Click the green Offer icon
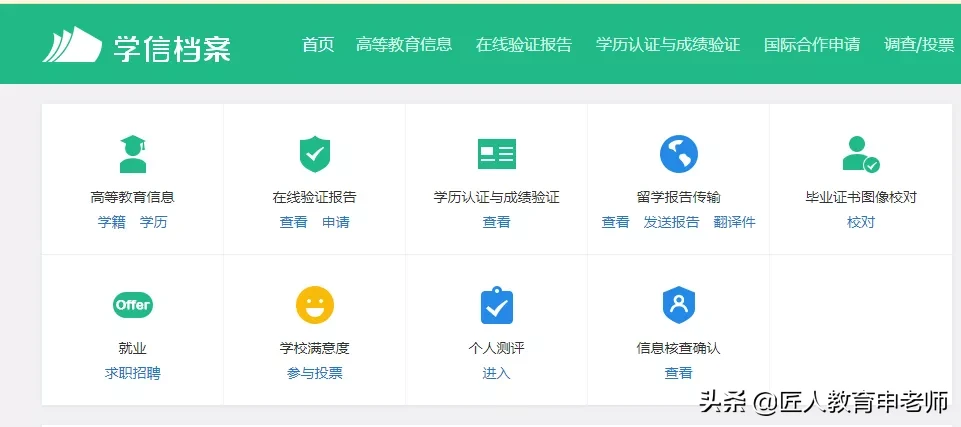961x427 pixels. pos(133,304)
